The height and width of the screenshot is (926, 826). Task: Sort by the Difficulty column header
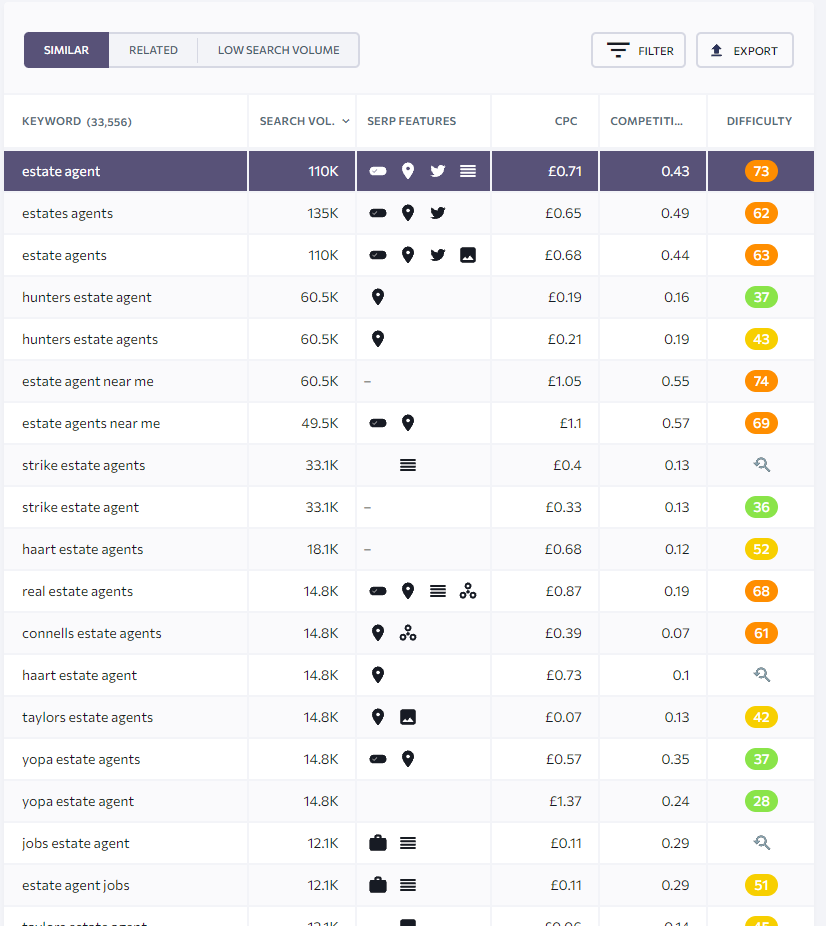point(759,121)
